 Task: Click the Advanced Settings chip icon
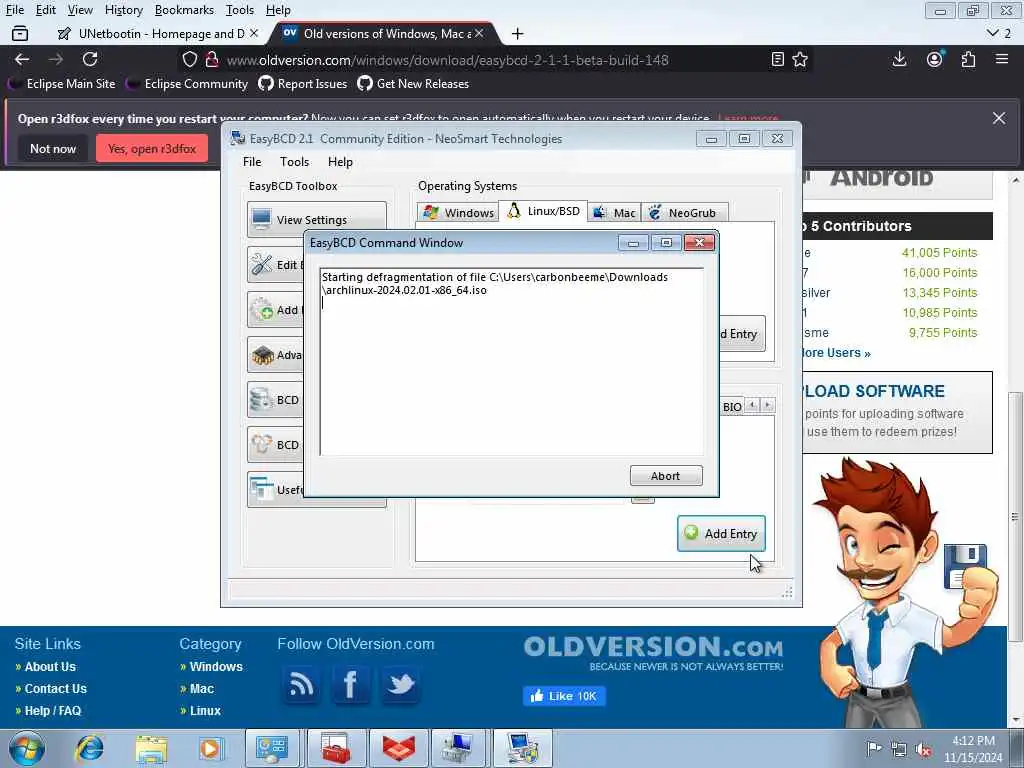tap(262, 355)
